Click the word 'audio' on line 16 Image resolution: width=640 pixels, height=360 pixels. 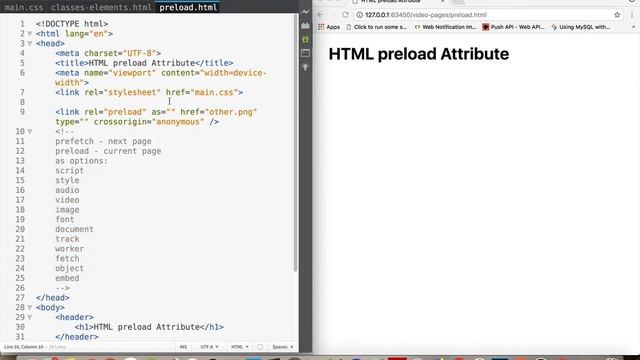67,190
